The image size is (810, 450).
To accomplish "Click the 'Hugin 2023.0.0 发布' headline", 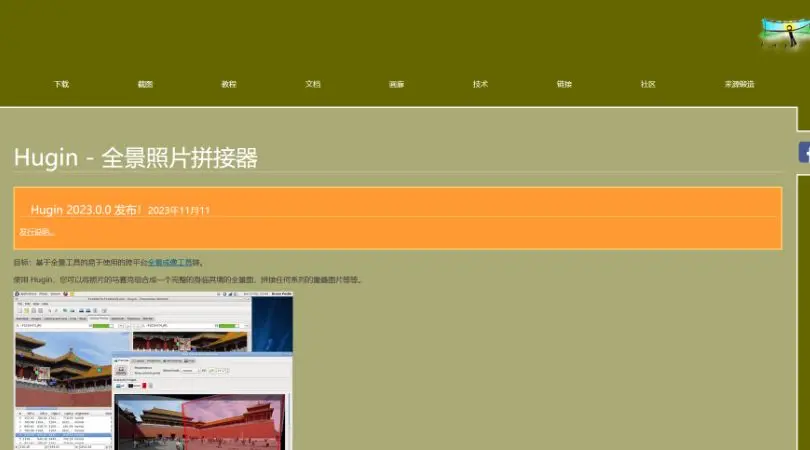I will coord(86,210).
